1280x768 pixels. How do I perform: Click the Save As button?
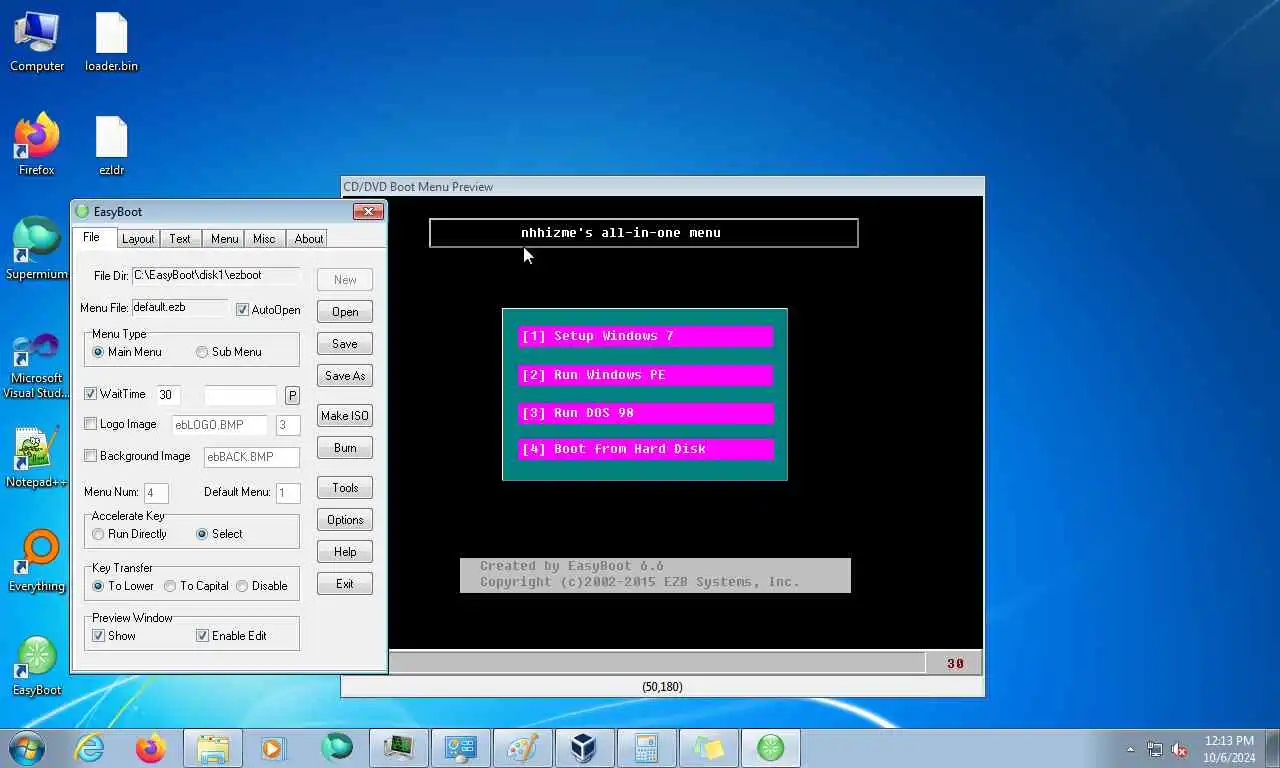click(x=345, y=376)
